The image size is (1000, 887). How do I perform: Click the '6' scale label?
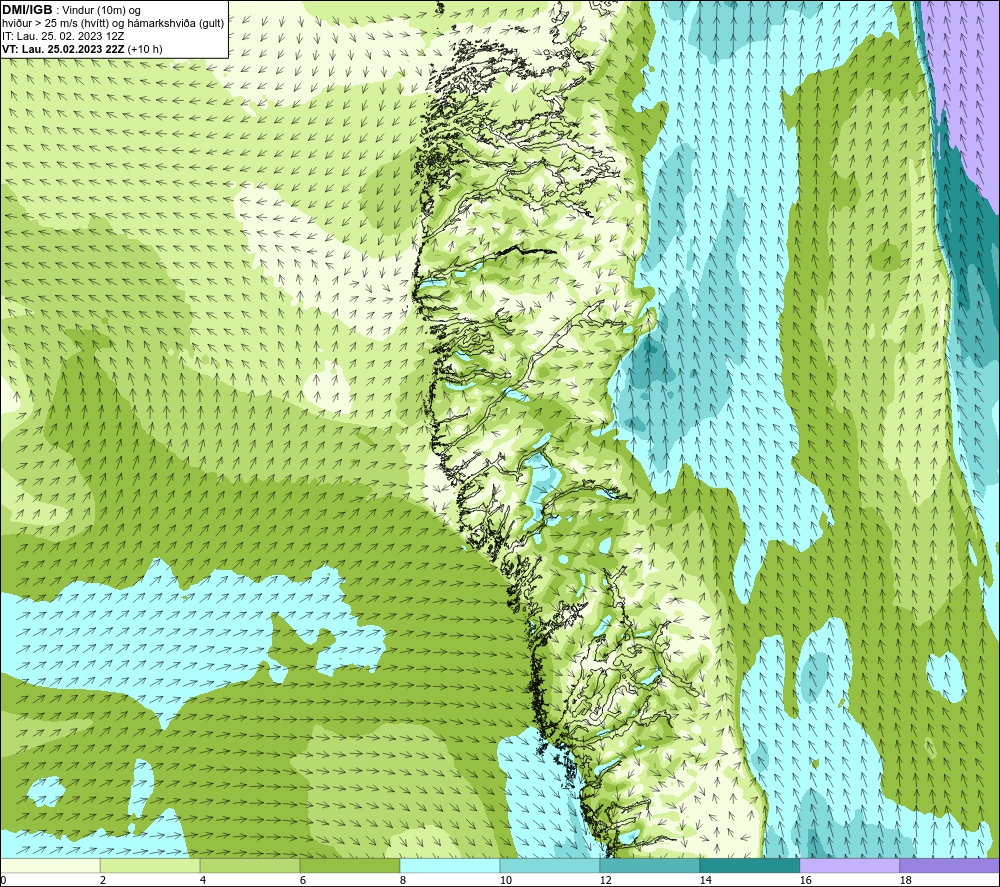point(303,881)
